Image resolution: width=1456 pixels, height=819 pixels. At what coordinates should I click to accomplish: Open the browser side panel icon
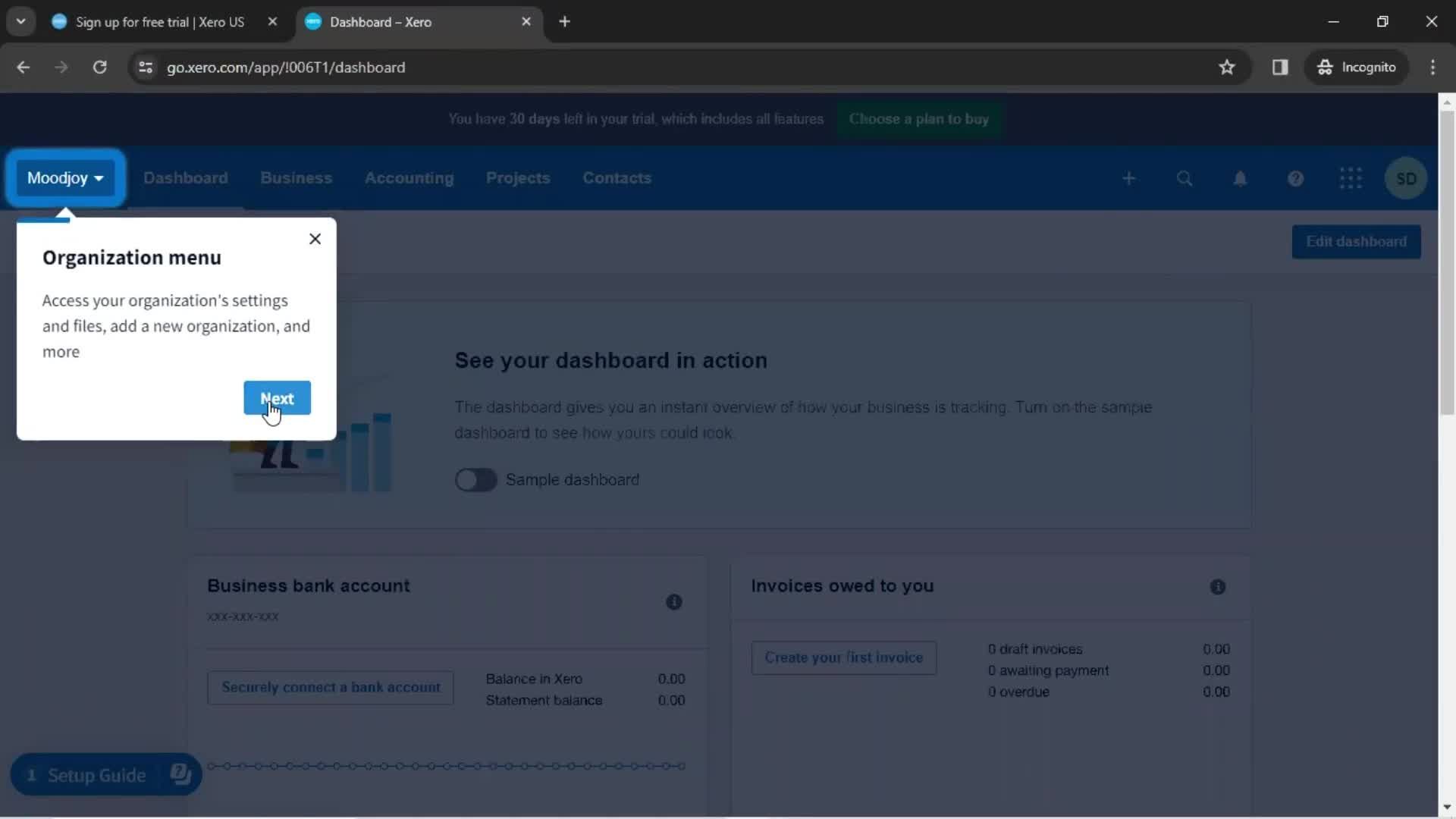coord(1280,67)
